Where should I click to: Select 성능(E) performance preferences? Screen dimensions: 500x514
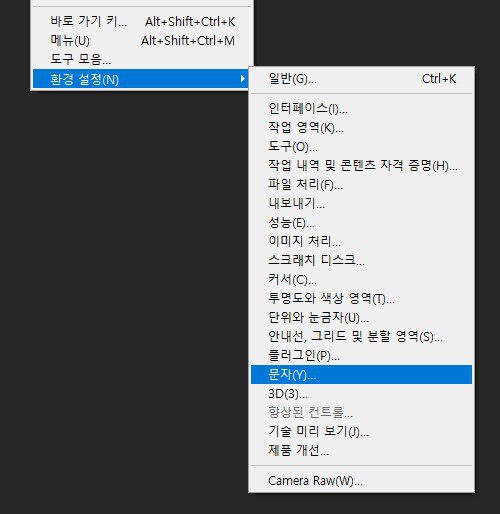pyautogui.click(x=361, y=222)
